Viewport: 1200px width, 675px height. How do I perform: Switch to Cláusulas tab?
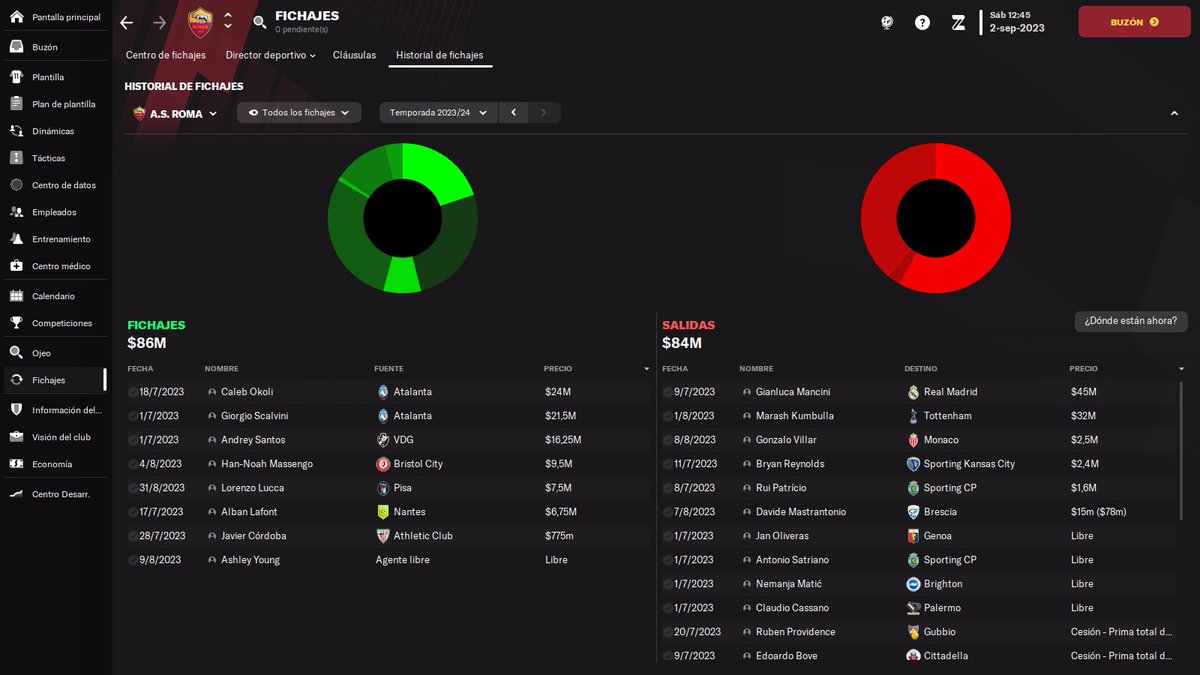click(354, 55)
